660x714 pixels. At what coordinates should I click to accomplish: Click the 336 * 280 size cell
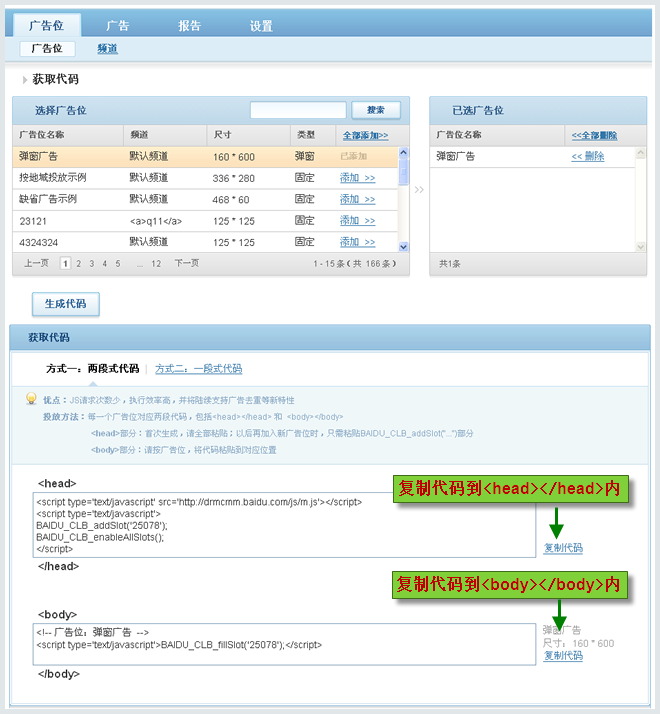[x=233, y=178]
